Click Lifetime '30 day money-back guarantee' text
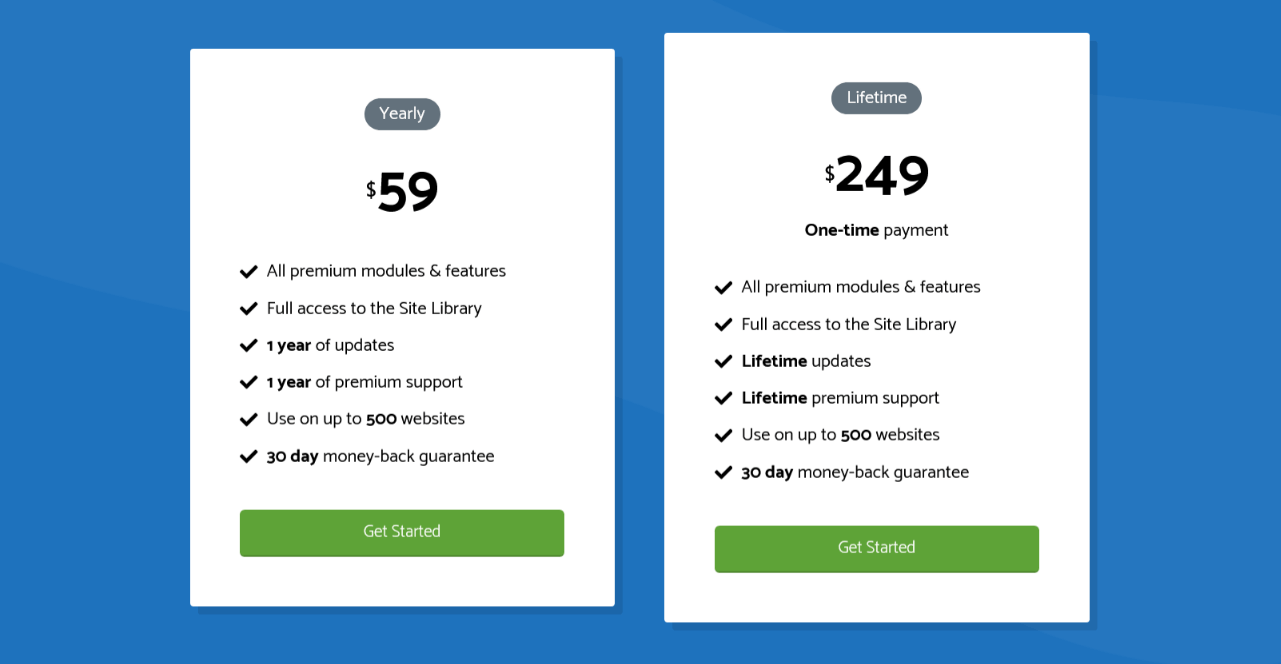The height and width of the screenshot is (664, 1281). [855, 473]
